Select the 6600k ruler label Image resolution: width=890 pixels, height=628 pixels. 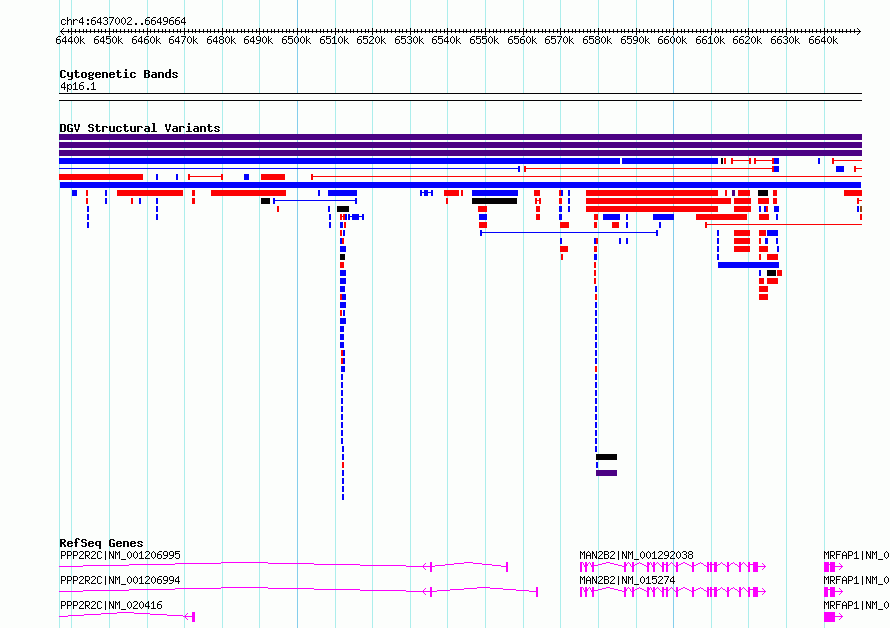(672, 40)
